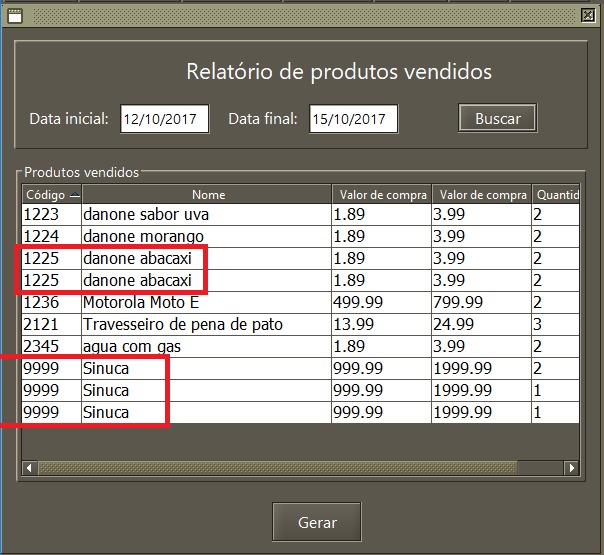604x555 pixels.
Task: Sort by the Código column header
Action: point(52,195)
